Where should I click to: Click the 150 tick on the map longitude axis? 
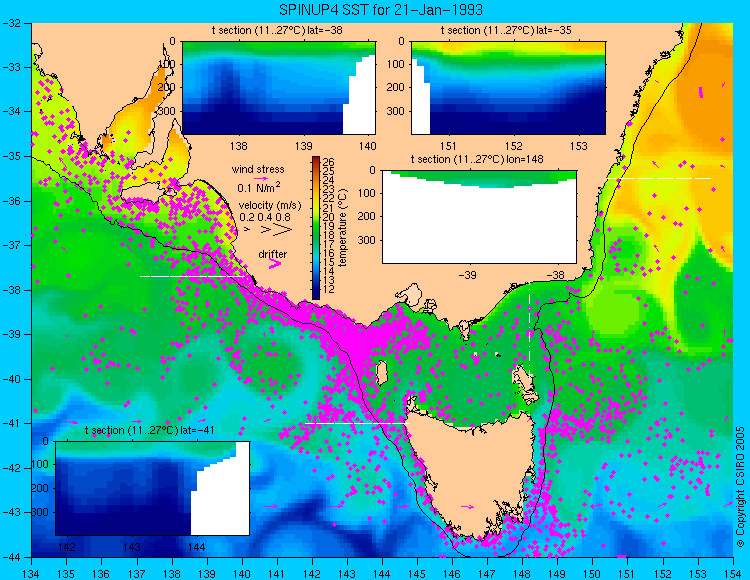coord(592,573)
